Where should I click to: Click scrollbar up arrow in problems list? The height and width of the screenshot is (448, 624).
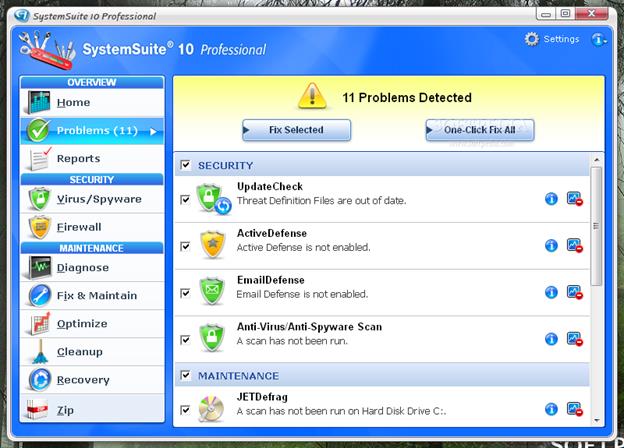(x=596, y=160)
